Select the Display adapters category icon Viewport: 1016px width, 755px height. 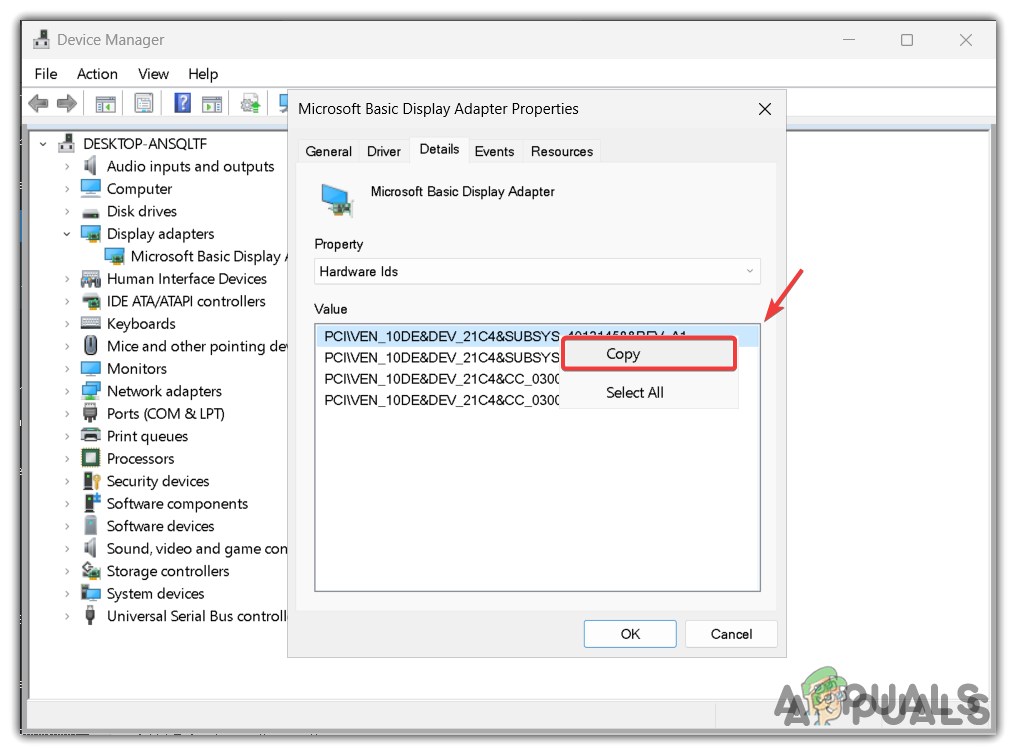tap(91, 233)
